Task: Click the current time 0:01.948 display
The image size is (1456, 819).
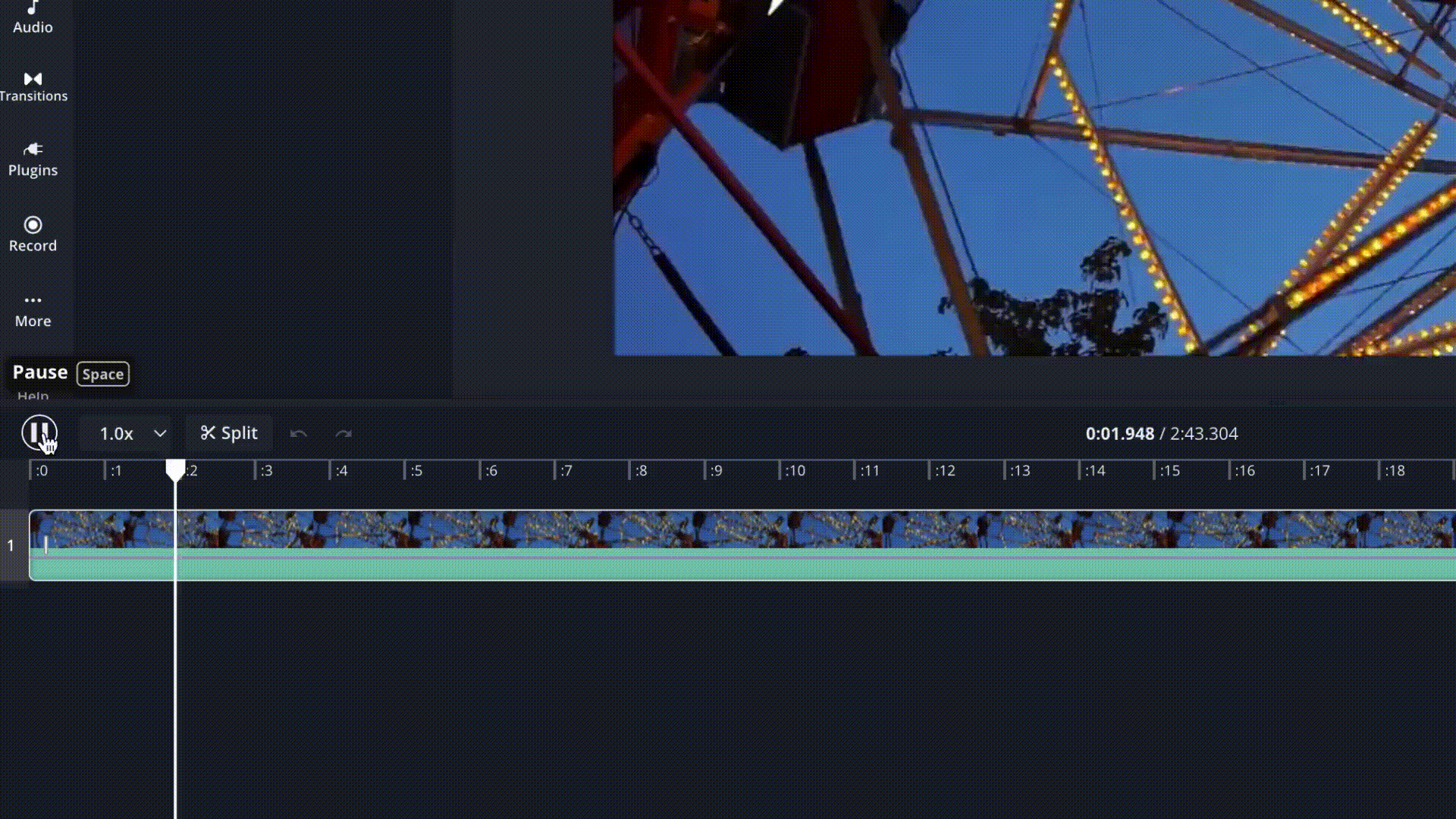Action: click(x=1119, y=434)
